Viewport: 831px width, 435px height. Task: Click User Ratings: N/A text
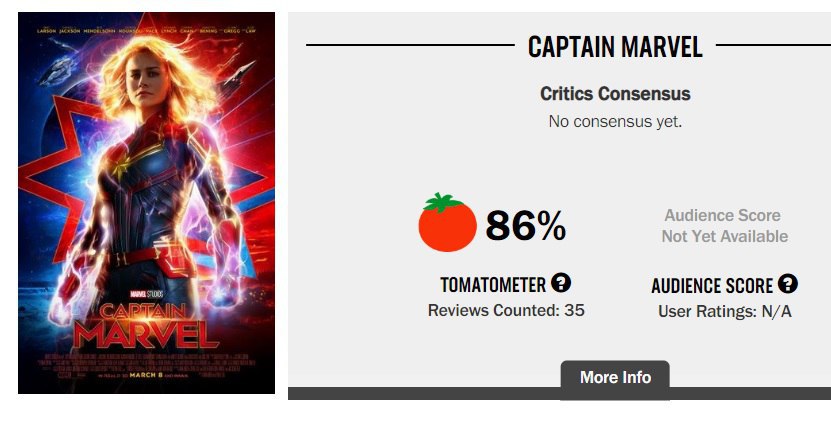(x=724, y=311)
